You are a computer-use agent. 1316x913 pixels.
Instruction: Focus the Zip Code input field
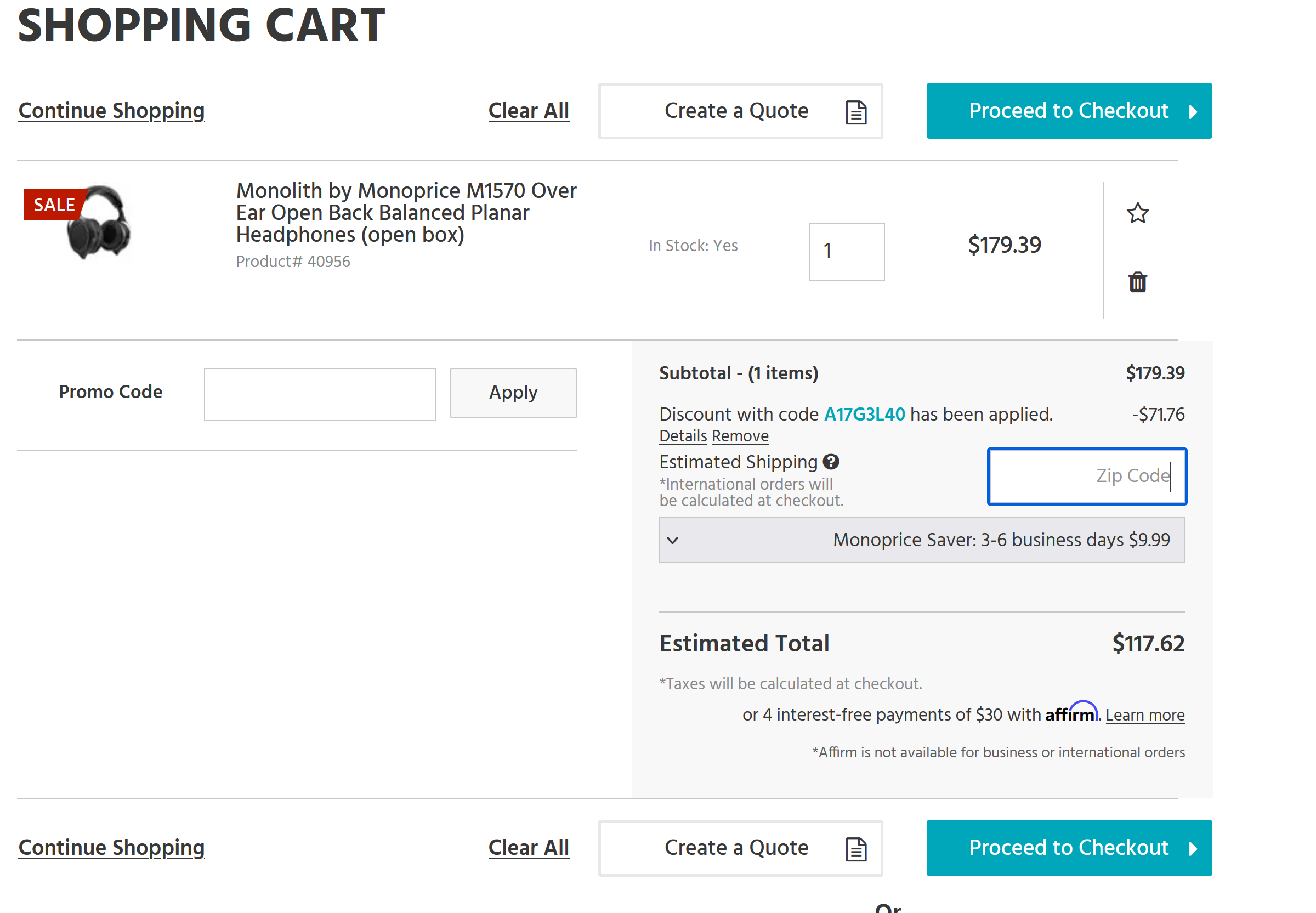pos(1087,476)
